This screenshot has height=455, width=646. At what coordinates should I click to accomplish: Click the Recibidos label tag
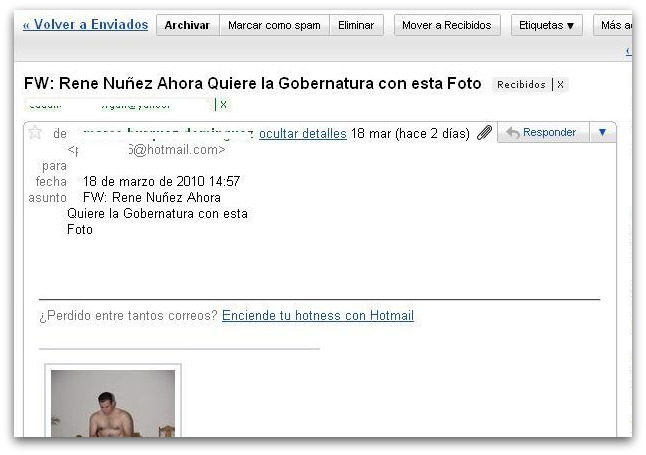click(521, 84)
